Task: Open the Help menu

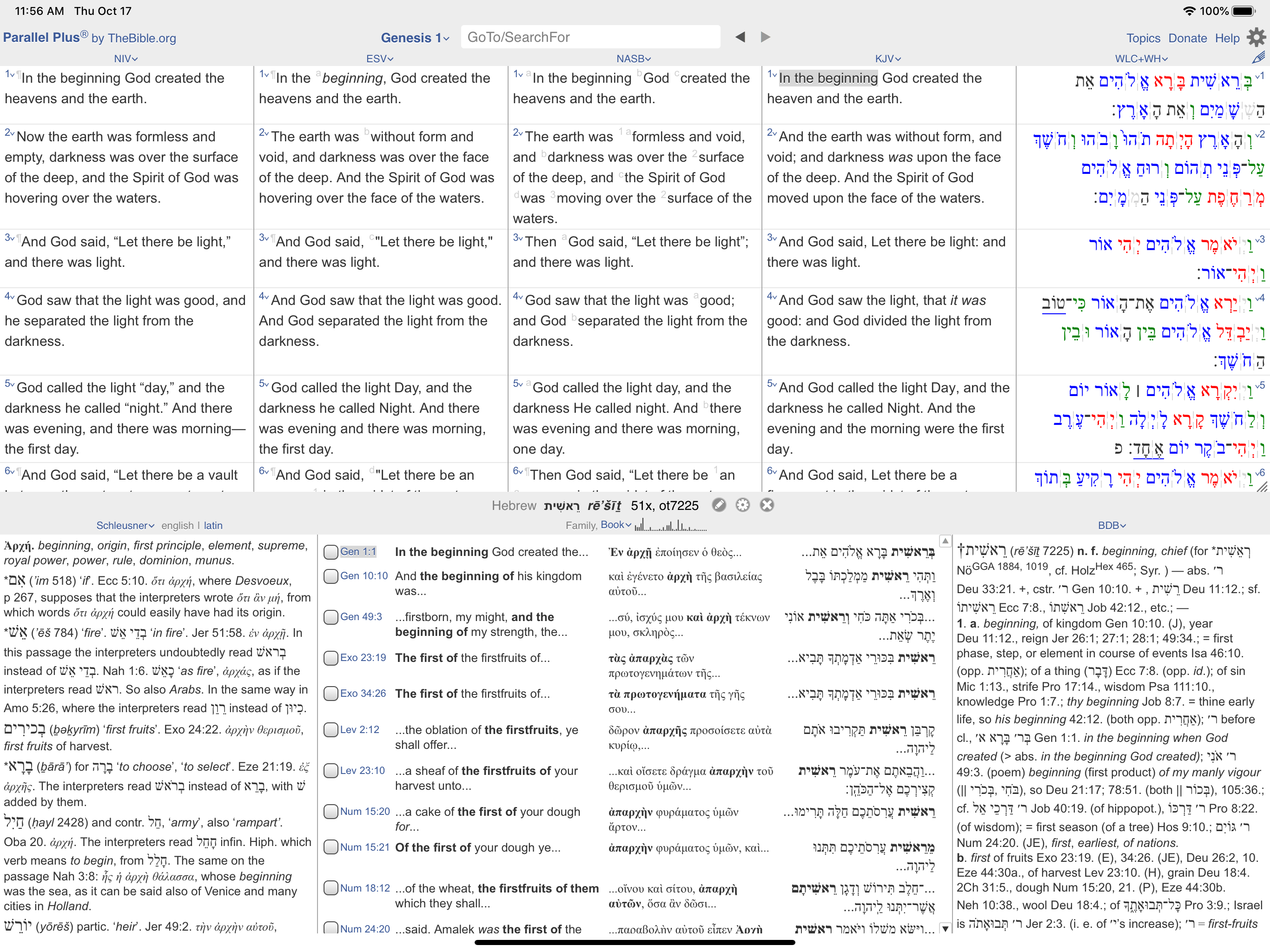Action: point(1227,38)
